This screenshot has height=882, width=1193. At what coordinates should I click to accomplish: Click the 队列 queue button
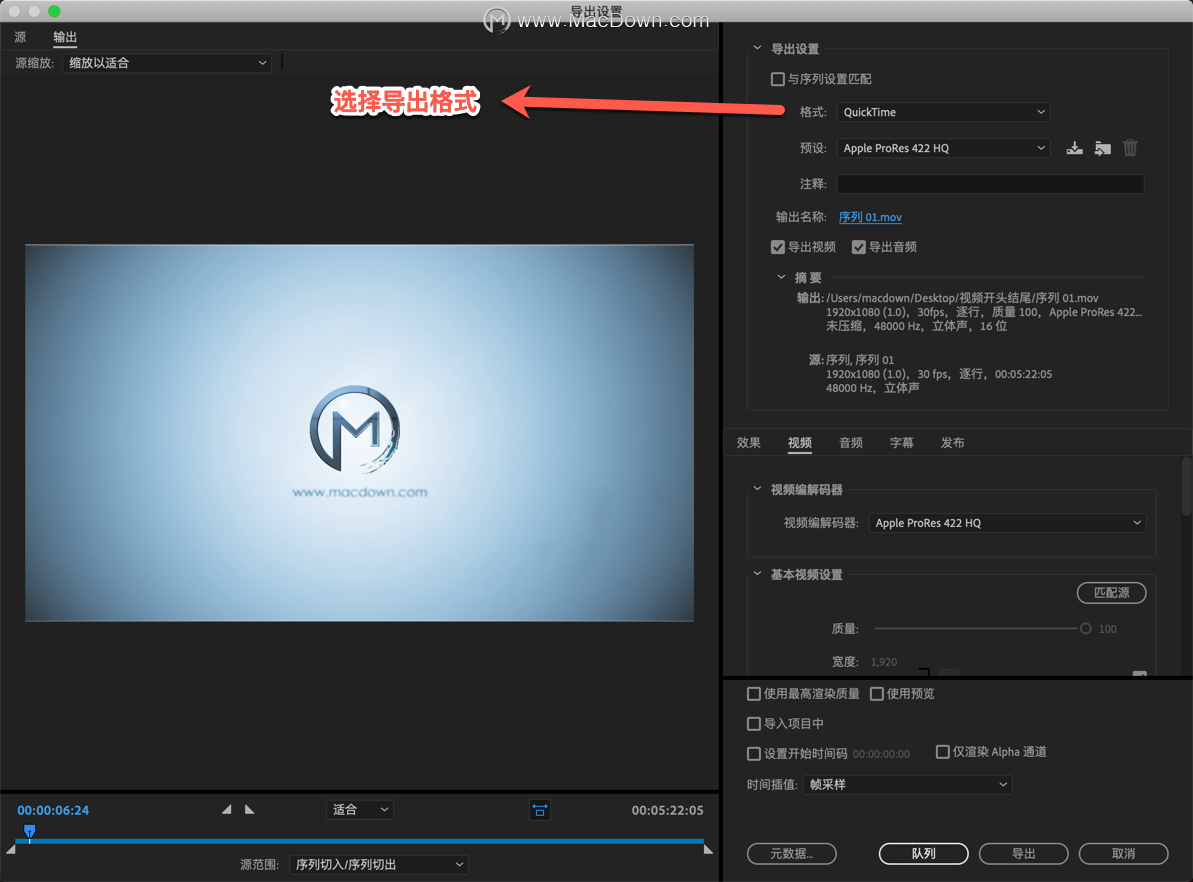(924, 854)
